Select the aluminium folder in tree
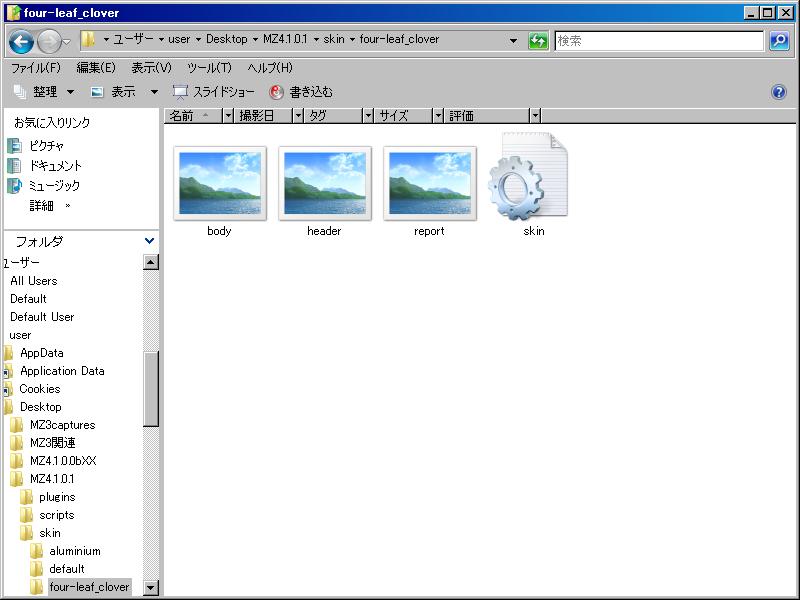Image resolution: width=800 pixels, height=600 pixels. [x=74, y=551]
